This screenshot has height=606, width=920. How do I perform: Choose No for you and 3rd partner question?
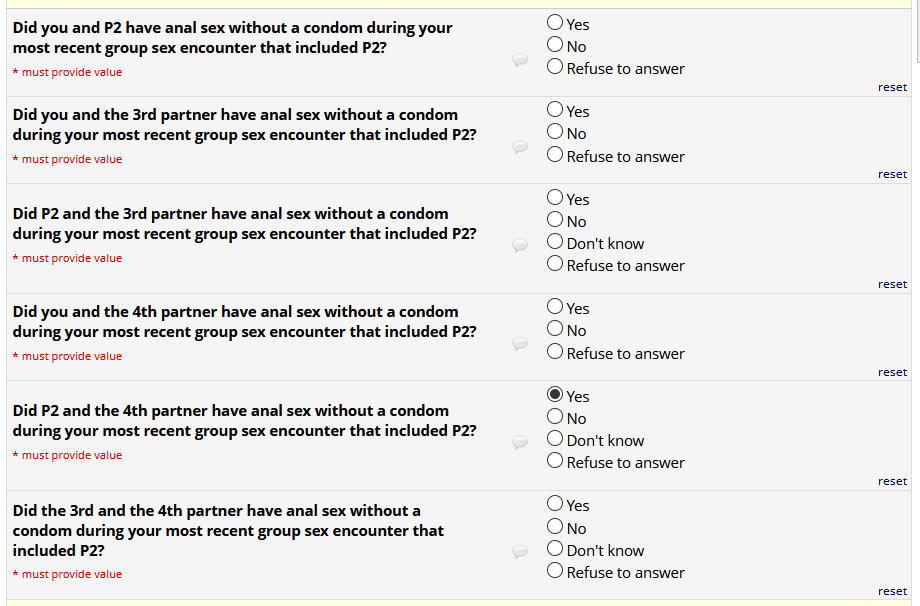coord(555,133)
